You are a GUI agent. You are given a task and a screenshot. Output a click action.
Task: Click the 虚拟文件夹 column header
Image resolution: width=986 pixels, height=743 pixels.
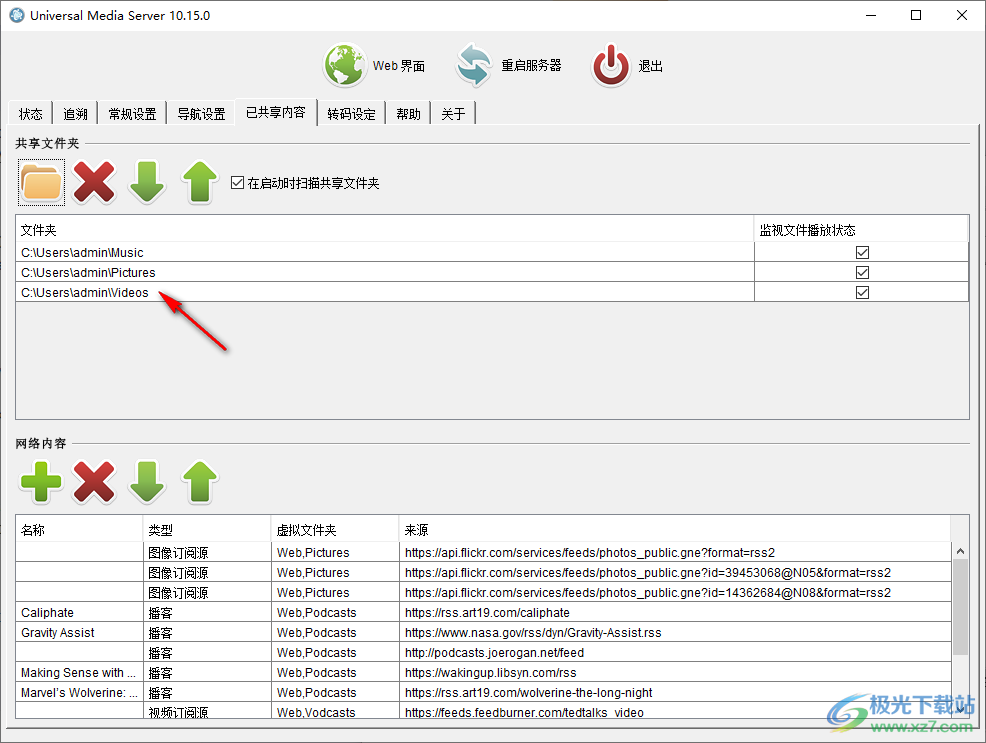[x=335, y=530]
